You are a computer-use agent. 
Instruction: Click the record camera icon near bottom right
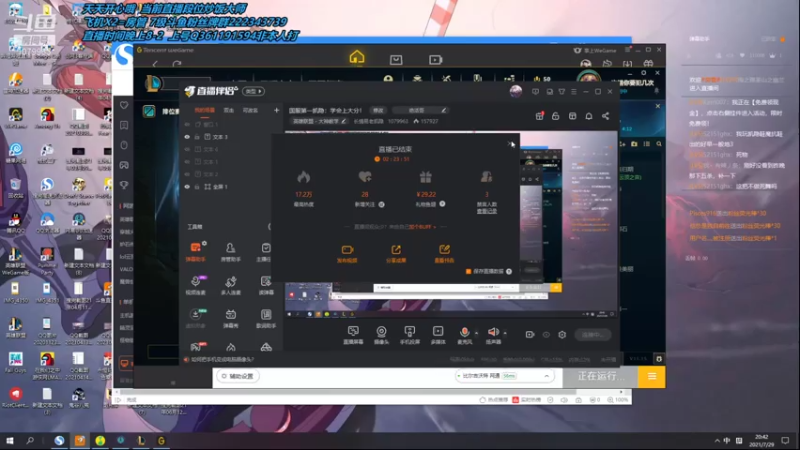click(530, 335)
